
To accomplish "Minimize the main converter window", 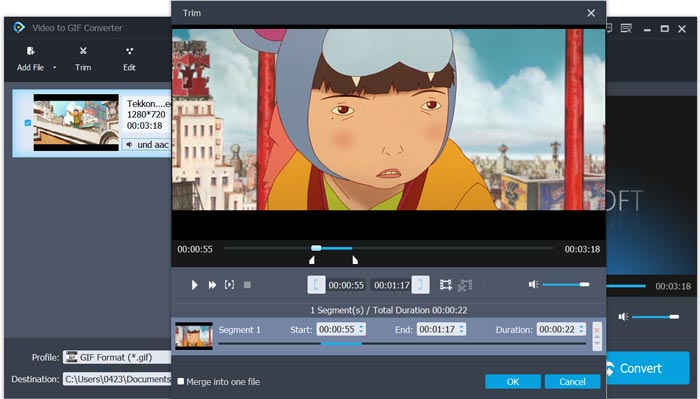I will coord(647,29).
